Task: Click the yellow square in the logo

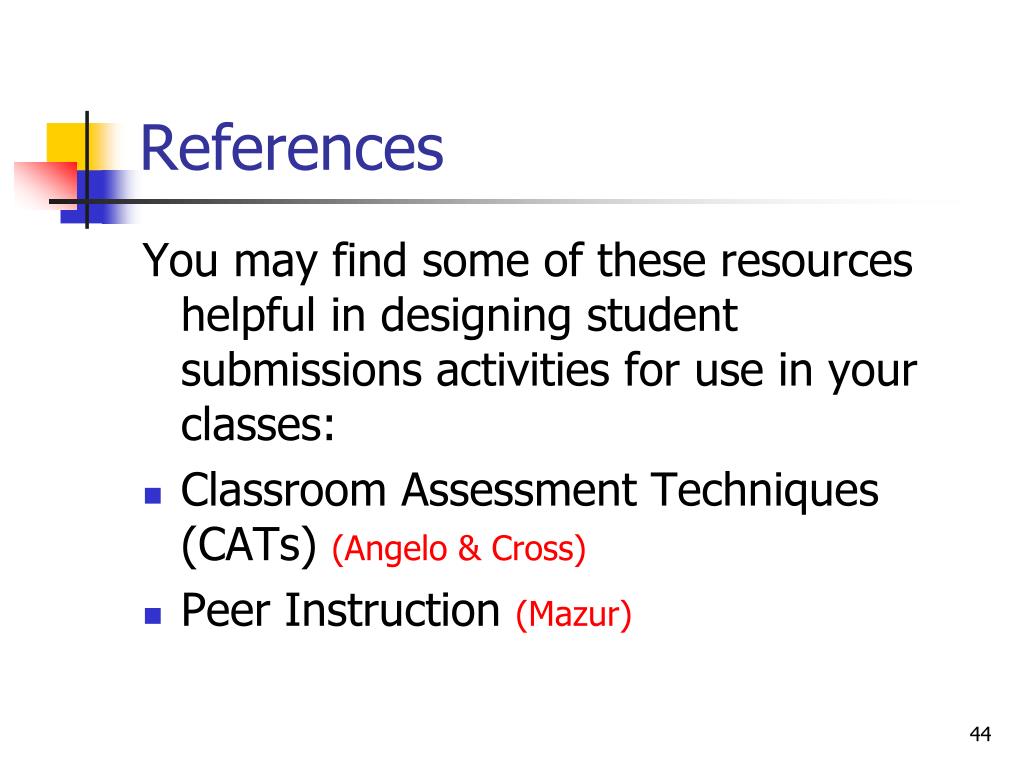Action: tap(69, 145)
